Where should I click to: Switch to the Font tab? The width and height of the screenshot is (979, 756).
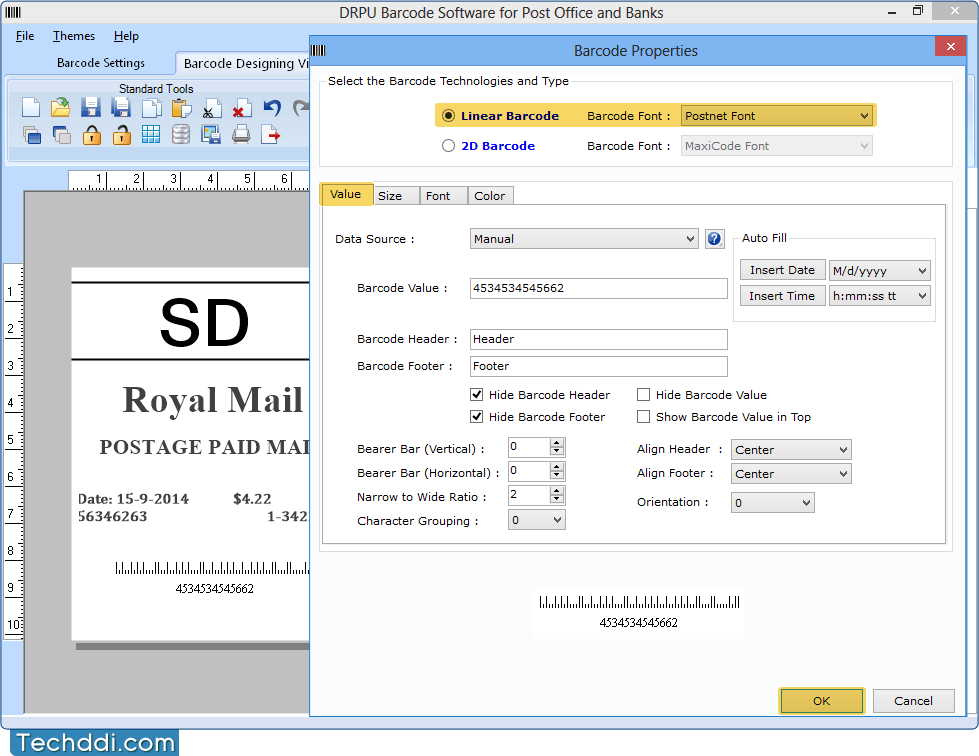[x=443, y=195]
